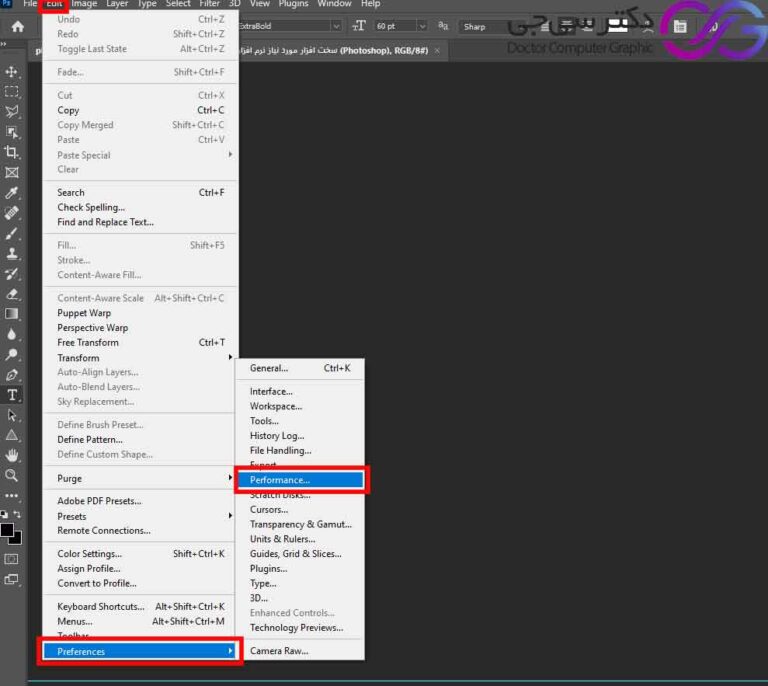Select the Move tool
Image resolution: width=768 pixels, height=686 pixels.
click(x=12, y=72)
